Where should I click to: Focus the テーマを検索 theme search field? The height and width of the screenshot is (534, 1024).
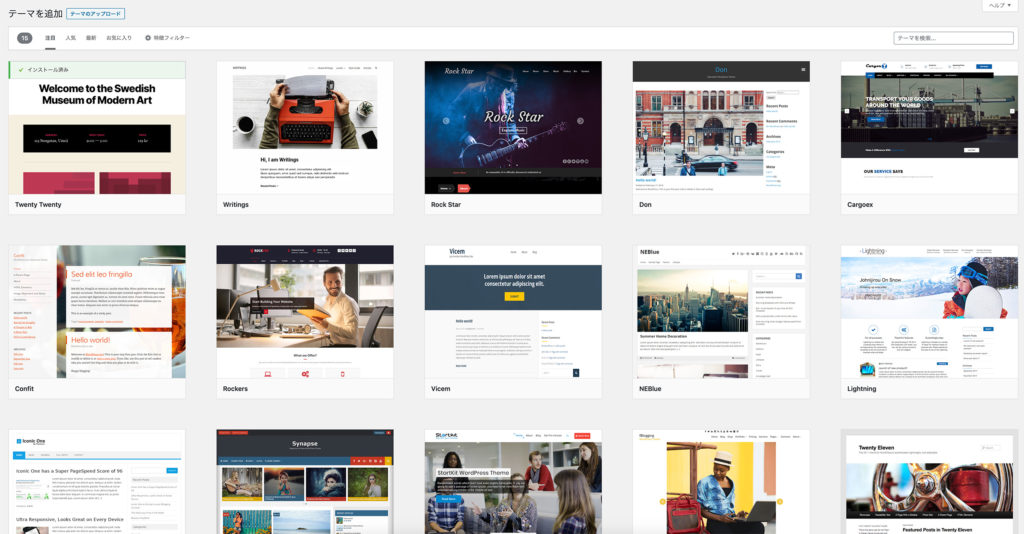(953, 38)
